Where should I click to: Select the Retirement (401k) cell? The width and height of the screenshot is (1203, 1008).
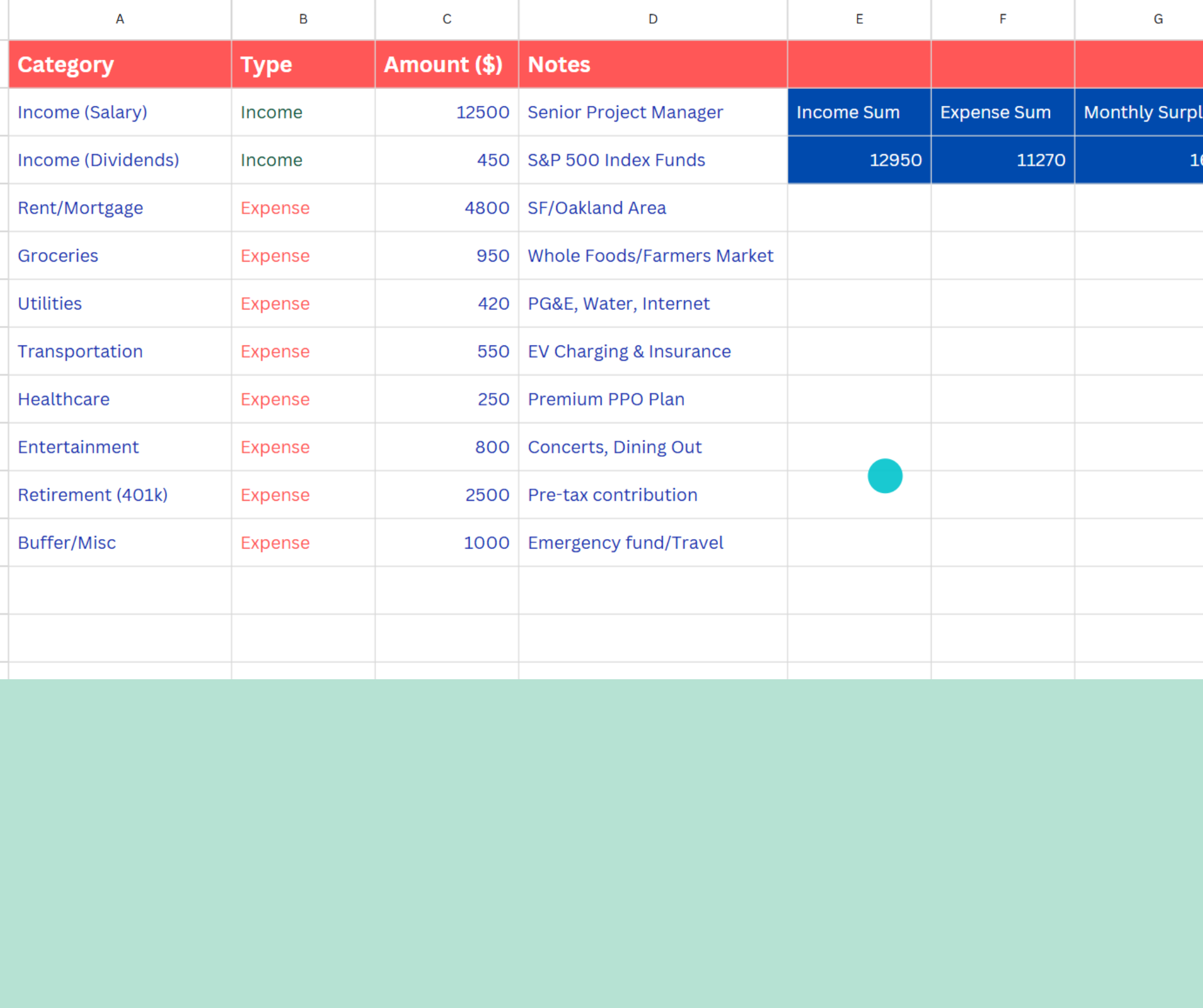point(120,495)
